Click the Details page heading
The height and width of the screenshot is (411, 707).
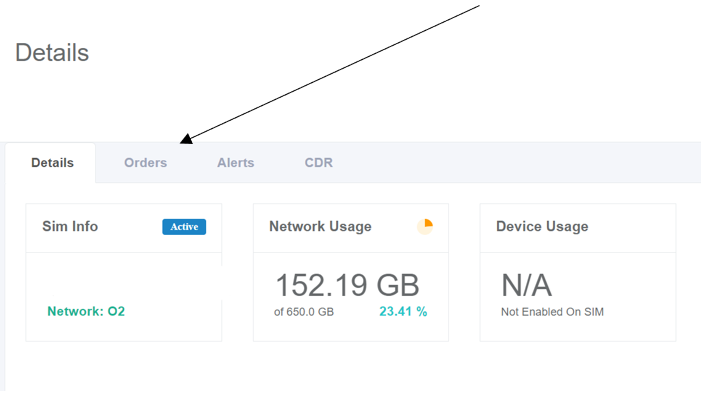(x=52, y=53)
